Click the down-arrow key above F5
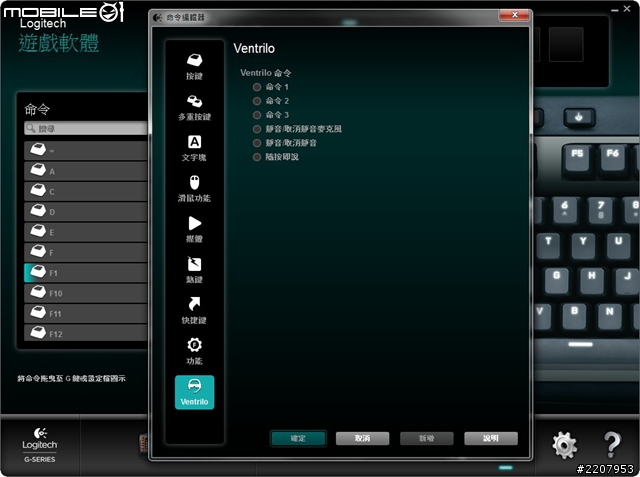The image size is (640, 477). (x=579, y=118)
